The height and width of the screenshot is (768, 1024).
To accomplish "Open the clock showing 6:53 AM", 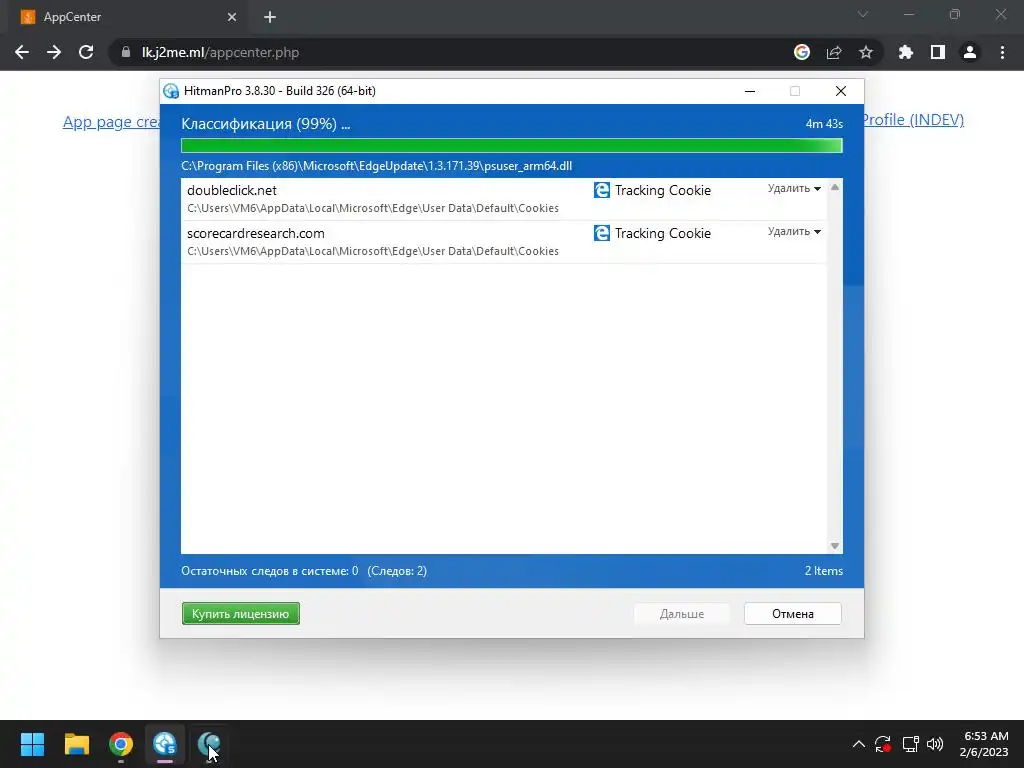I will [984, 744].
